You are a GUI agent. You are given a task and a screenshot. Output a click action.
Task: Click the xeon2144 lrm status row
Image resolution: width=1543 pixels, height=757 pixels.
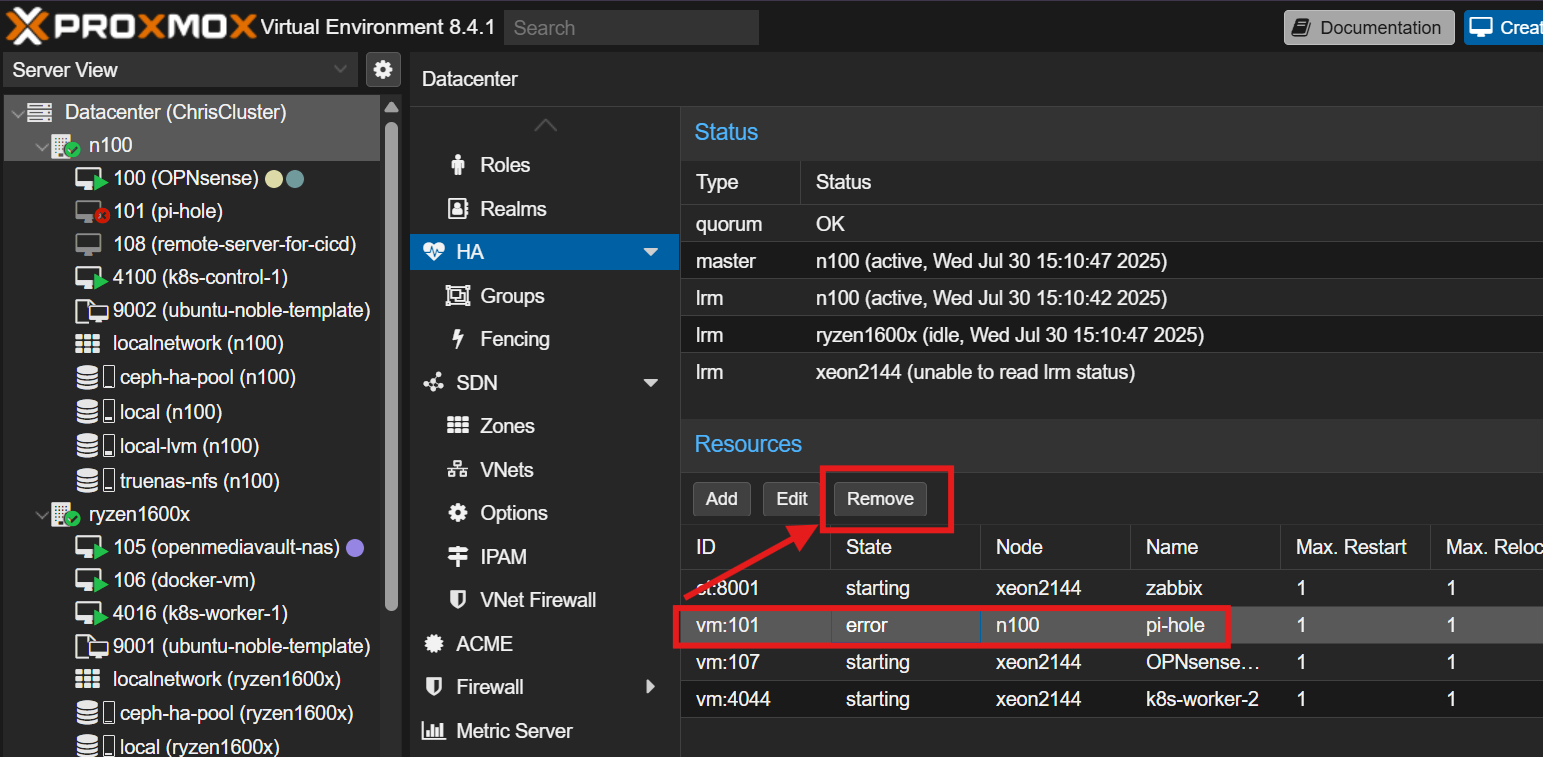(x=1112, y=372)
